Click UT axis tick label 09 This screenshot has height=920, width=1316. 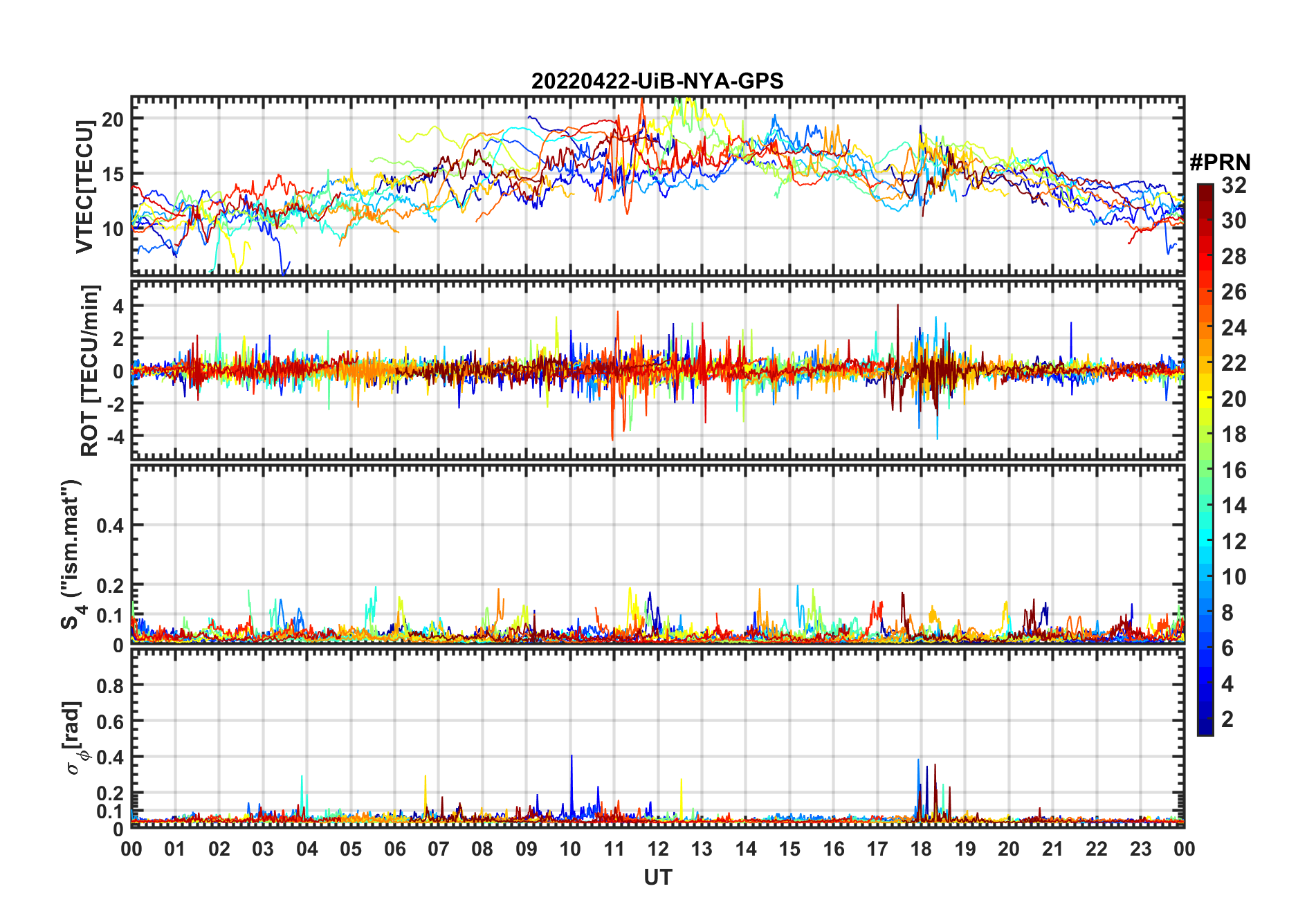(527, 849)
